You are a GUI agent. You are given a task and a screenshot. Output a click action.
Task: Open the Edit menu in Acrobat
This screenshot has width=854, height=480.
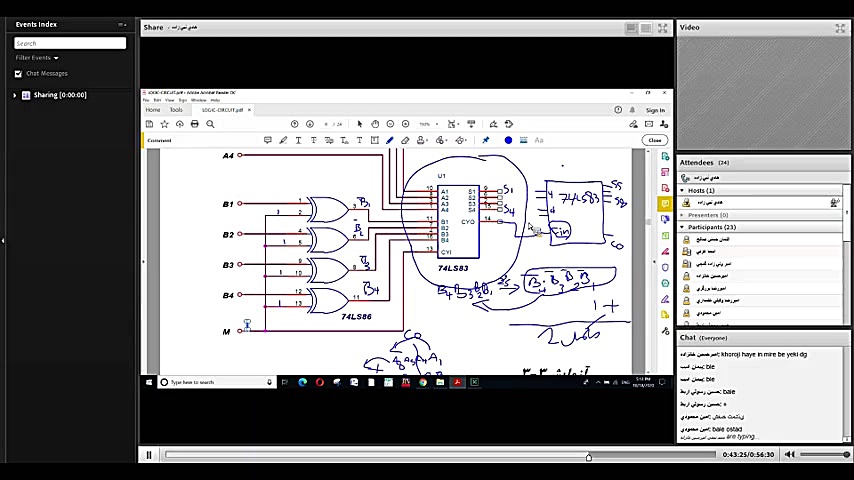click(x=157, y=100)
